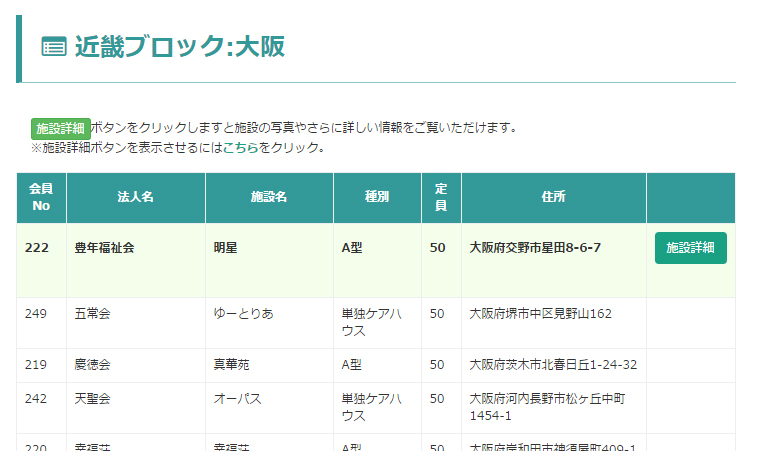Select facility name 真華苑
Viewport: 758px width, 451px height.
point(232,365)
